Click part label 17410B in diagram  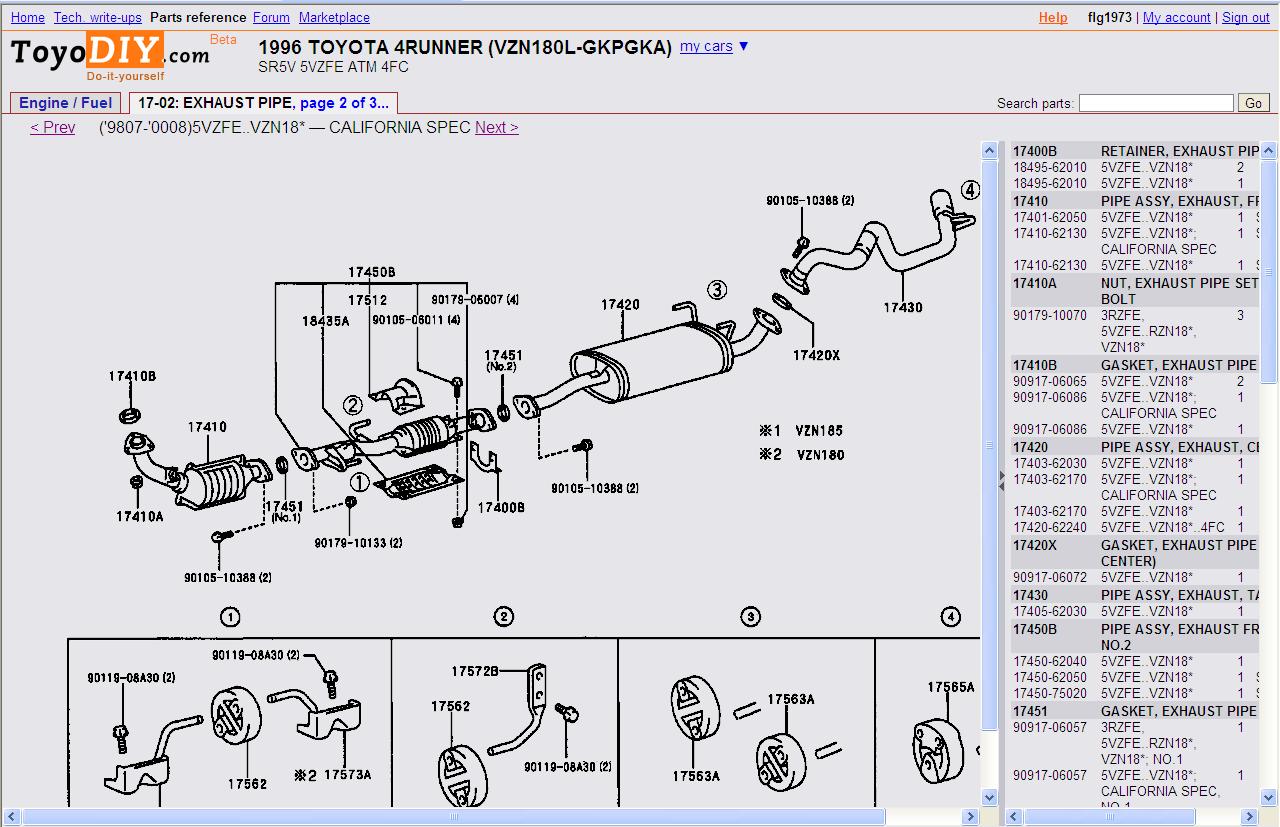point(133,377)
